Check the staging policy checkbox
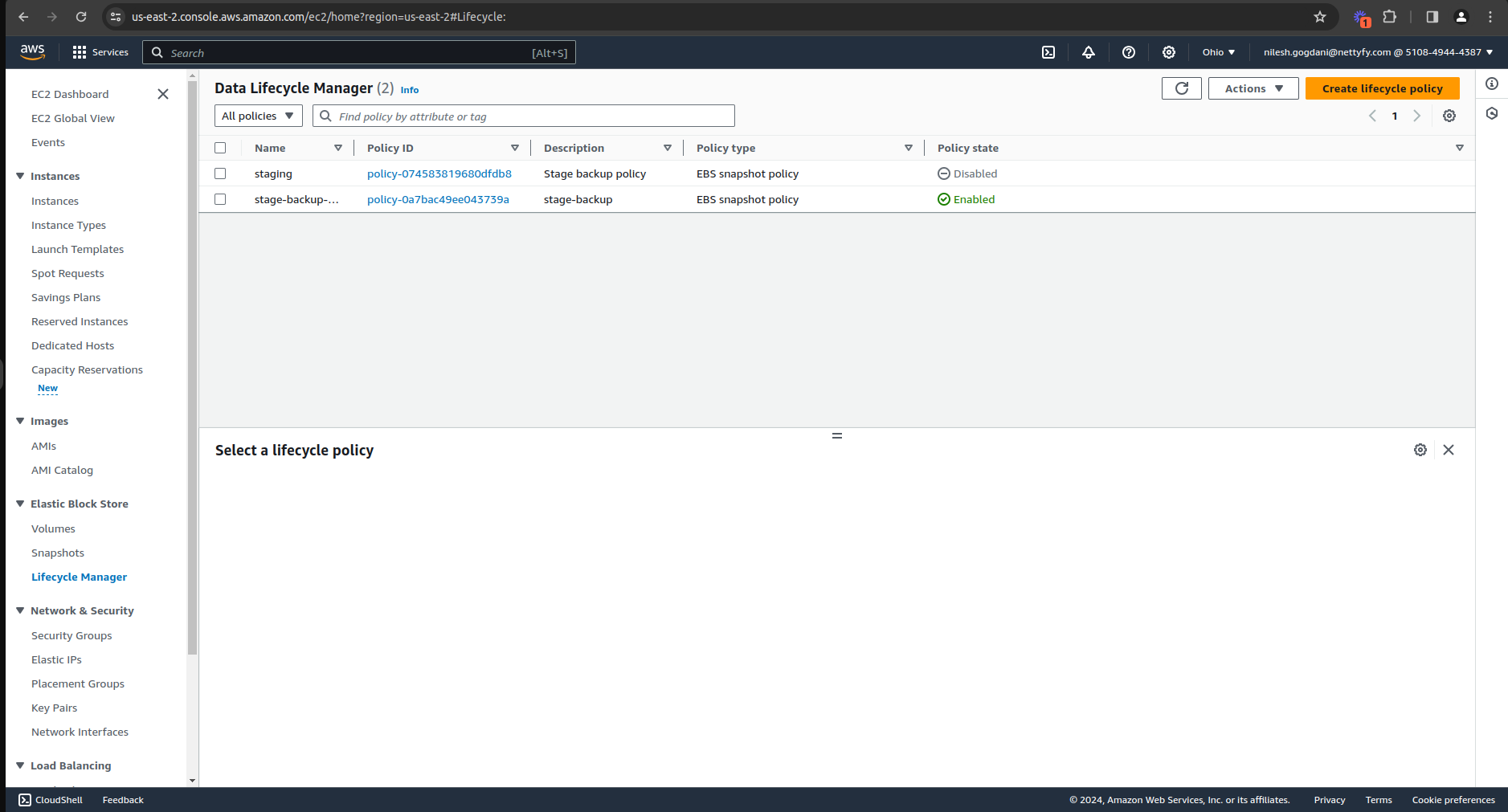1508x812 pixels. tap(220, 173)
